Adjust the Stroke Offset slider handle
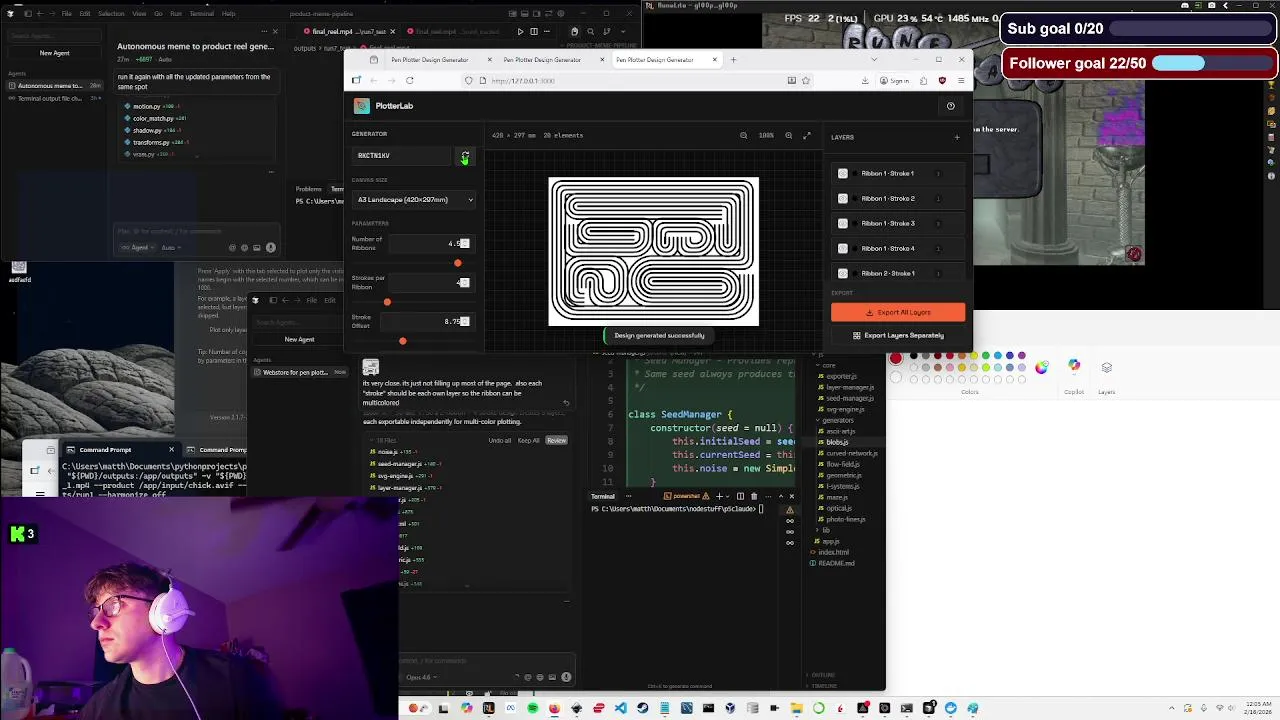Image resolution: width=1280 pixels, height=720 pixels. [402, 341]
